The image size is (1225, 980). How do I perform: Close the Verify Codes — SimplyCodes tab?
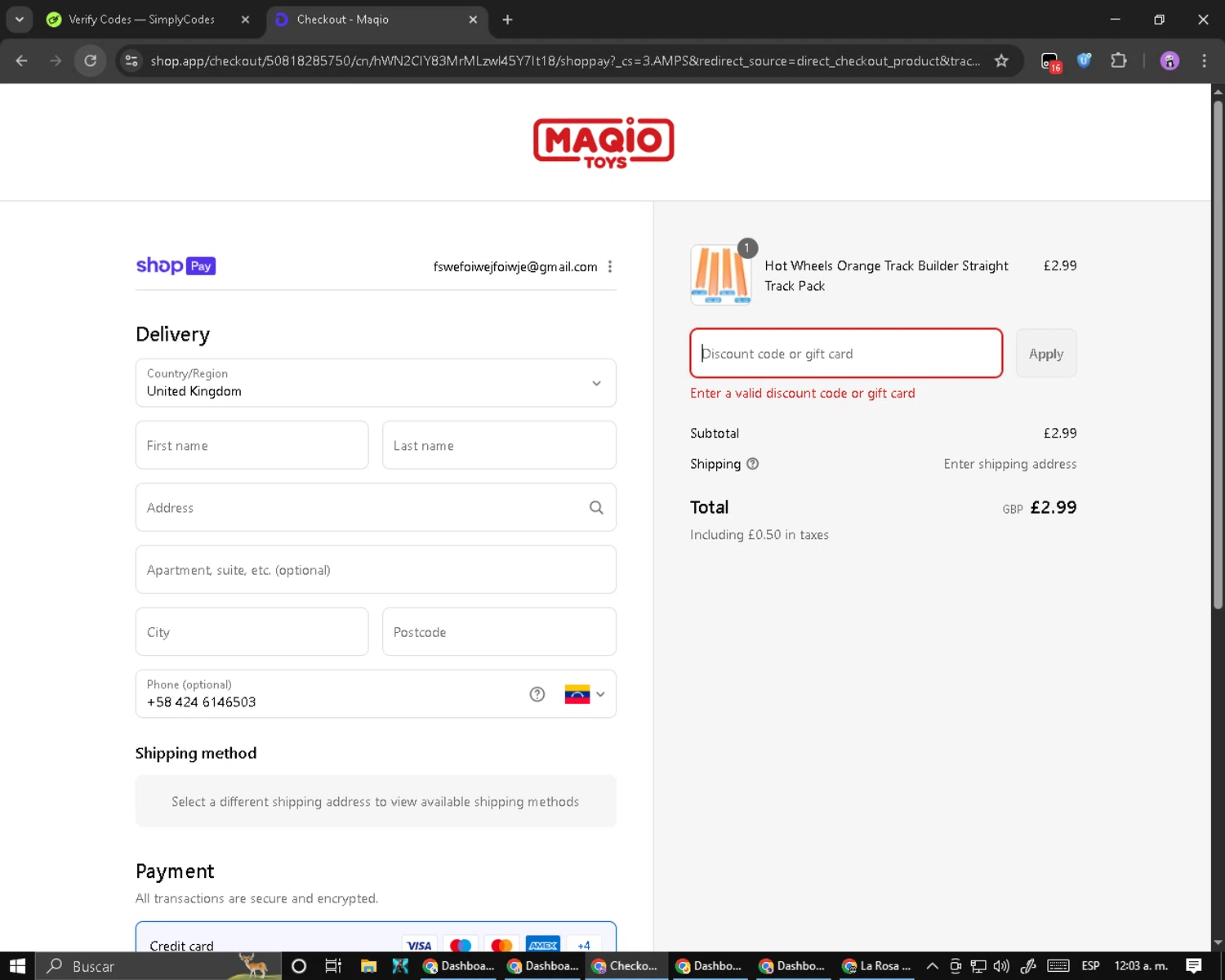coord(245,20)
